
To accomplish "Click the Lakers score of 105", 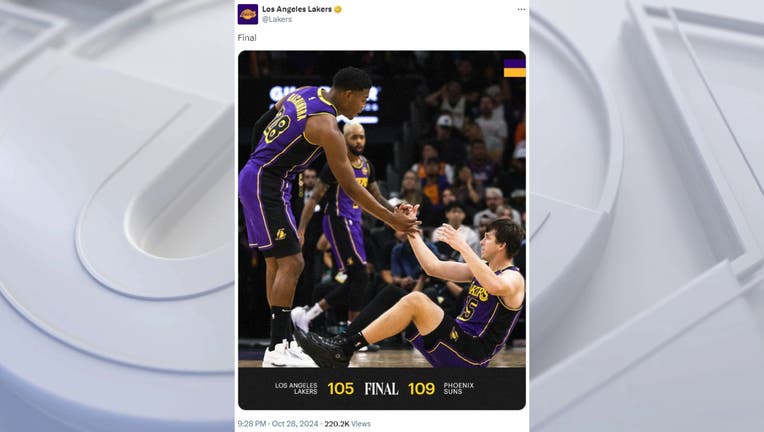I will [341, 389].
